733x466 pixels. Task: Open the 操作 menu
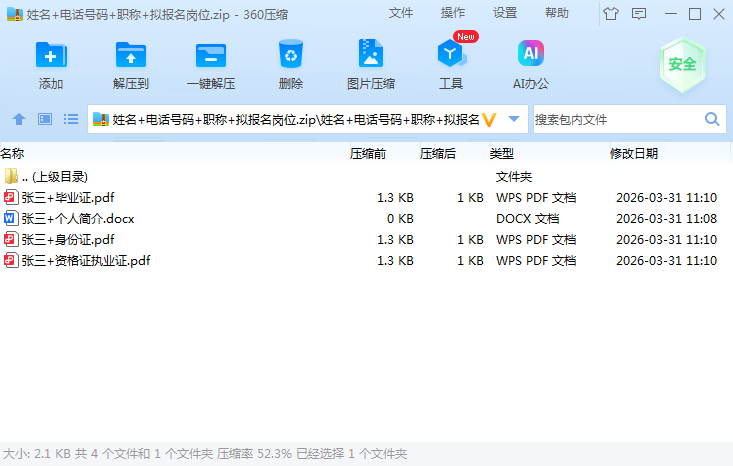pyautogui.click(x=453, y=13)
